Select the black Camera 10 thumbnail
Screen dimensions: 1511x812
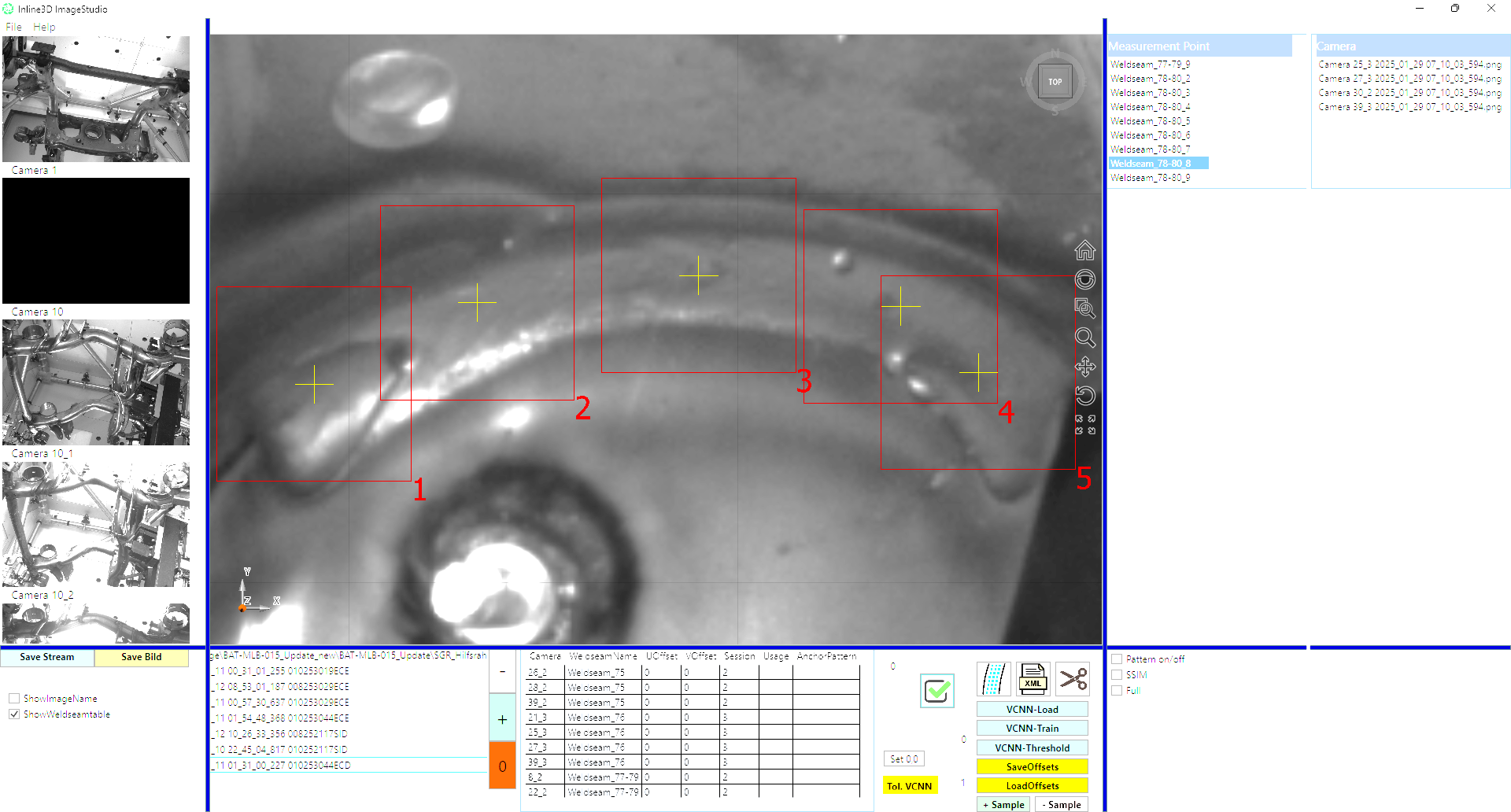96,241
